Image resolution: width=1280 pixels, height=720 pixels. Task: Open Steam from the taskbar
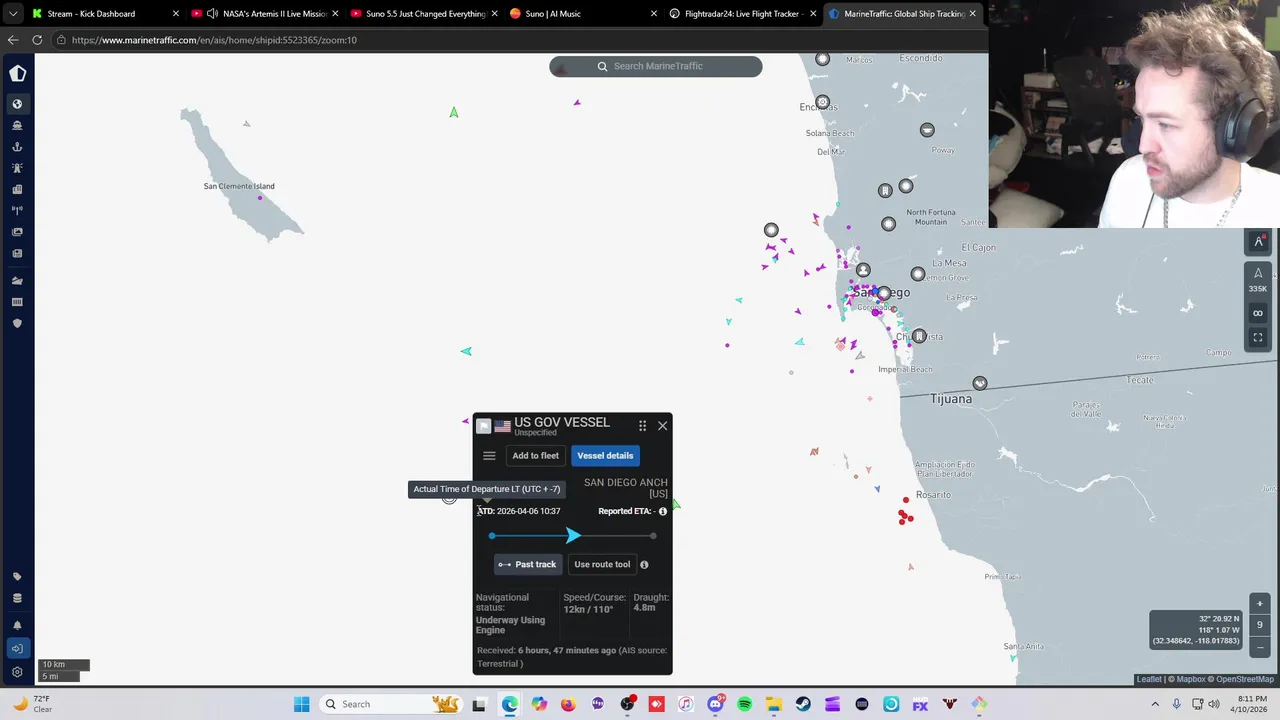click(x=803, y=704)
